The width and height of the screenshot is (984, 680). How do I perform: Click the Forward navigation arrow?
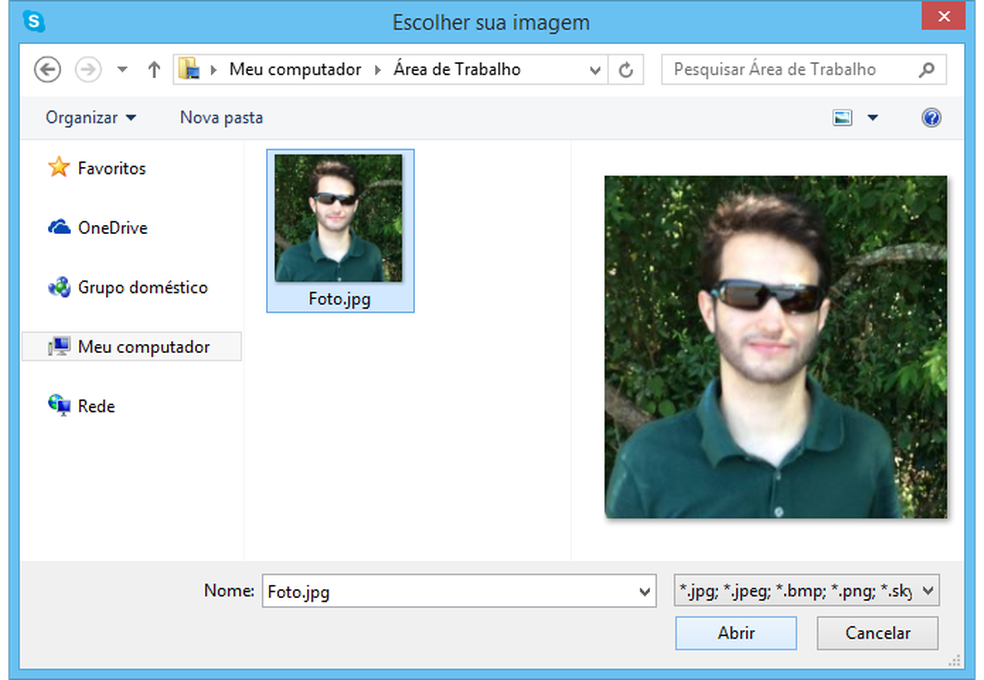88,70
